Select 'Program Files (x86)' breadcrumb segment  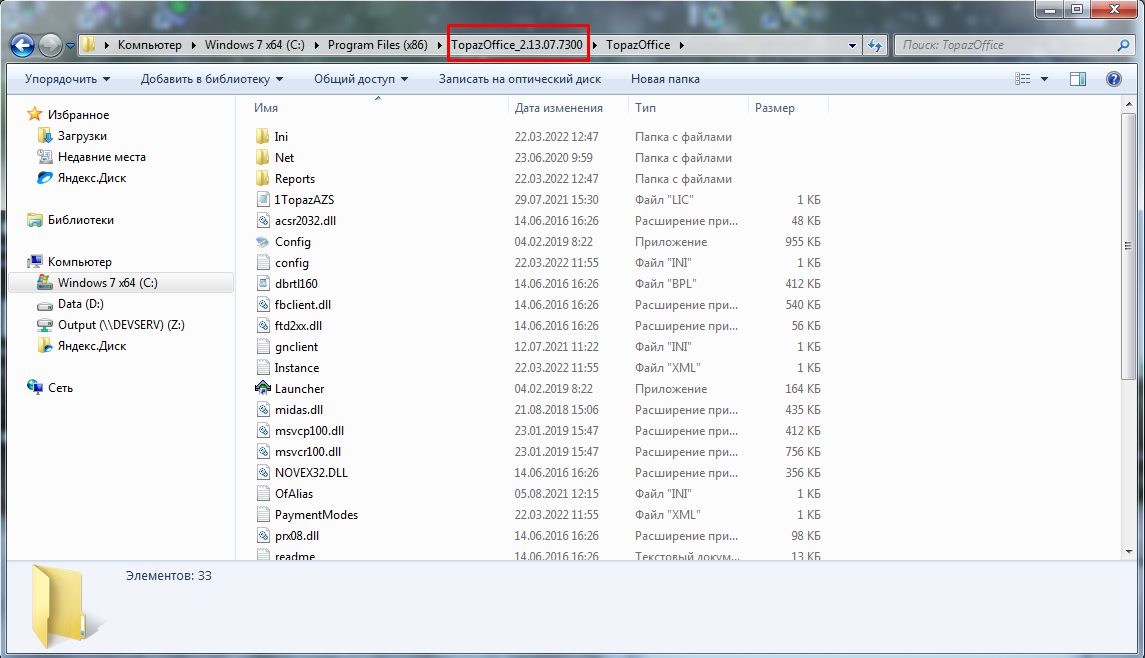pyautogui.click(x=378, y=45)
